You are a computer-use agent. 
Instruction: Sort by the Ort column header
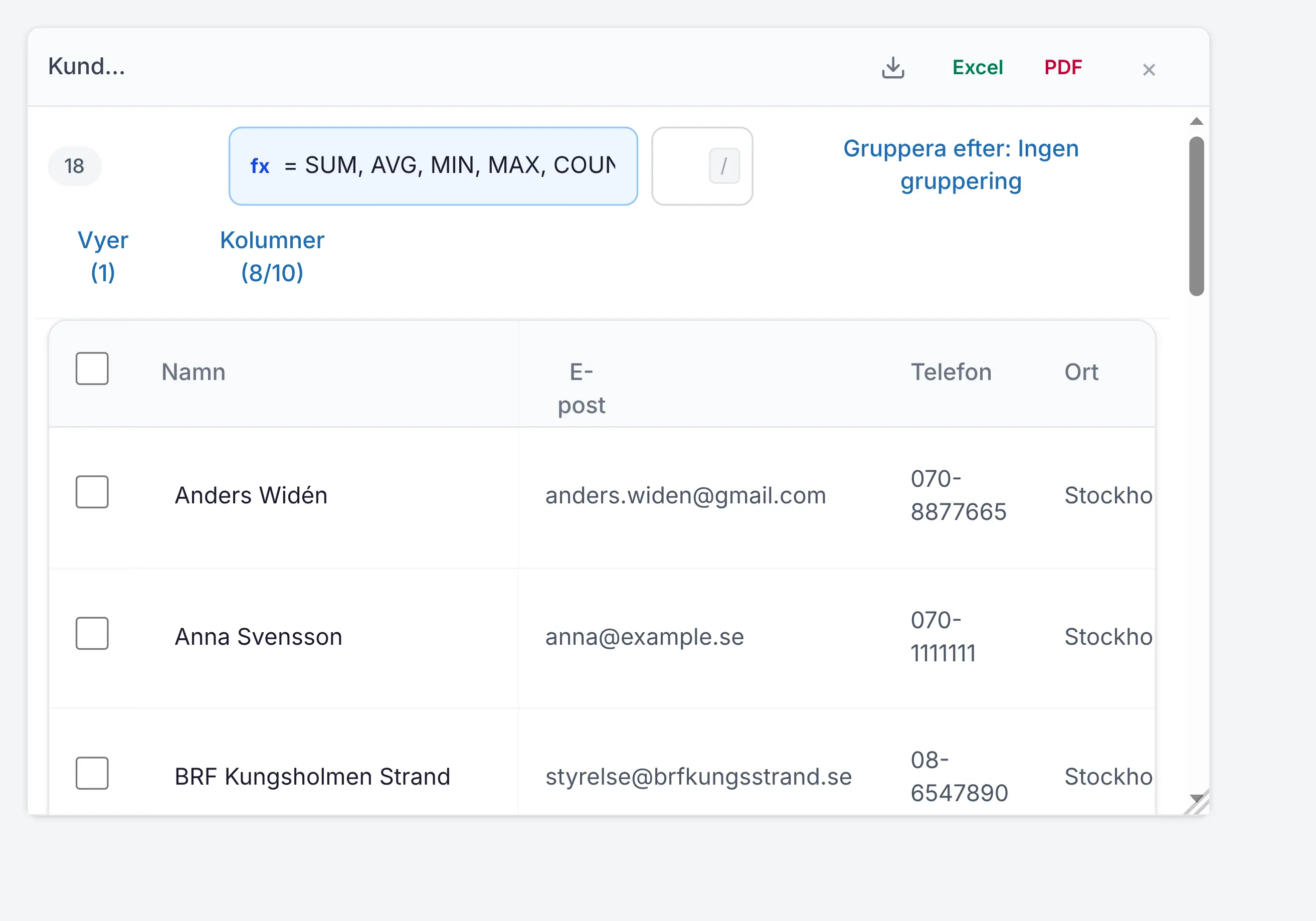click(1081, 372)
